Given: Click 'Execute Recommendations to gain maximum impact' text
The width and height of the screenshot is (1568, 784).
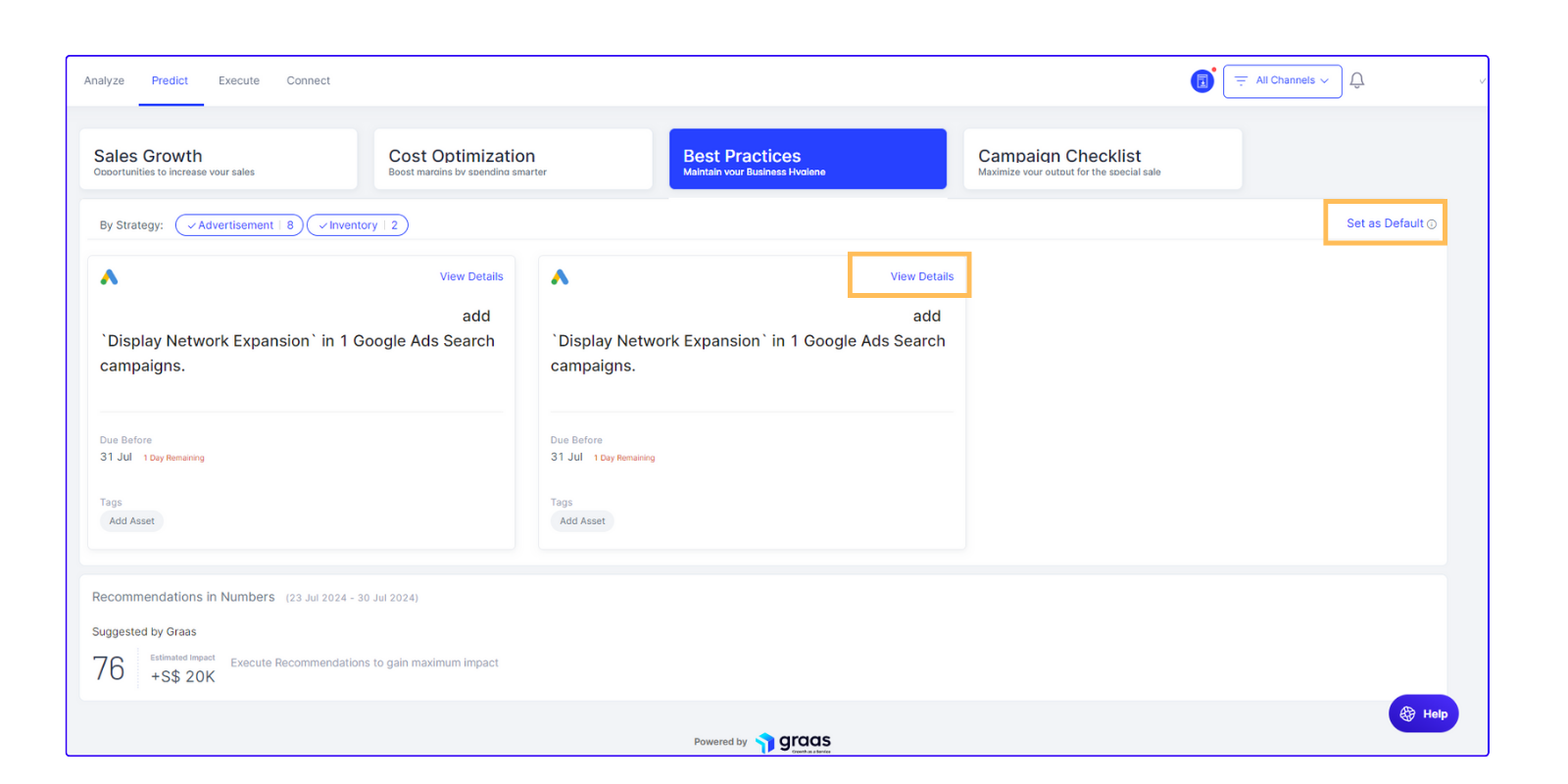Looking at the screenshot, I should point(365,663).
